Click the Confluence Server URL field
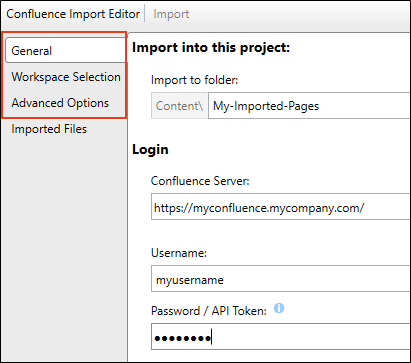This screenshot has height=363, width=411. pos(281,207)
